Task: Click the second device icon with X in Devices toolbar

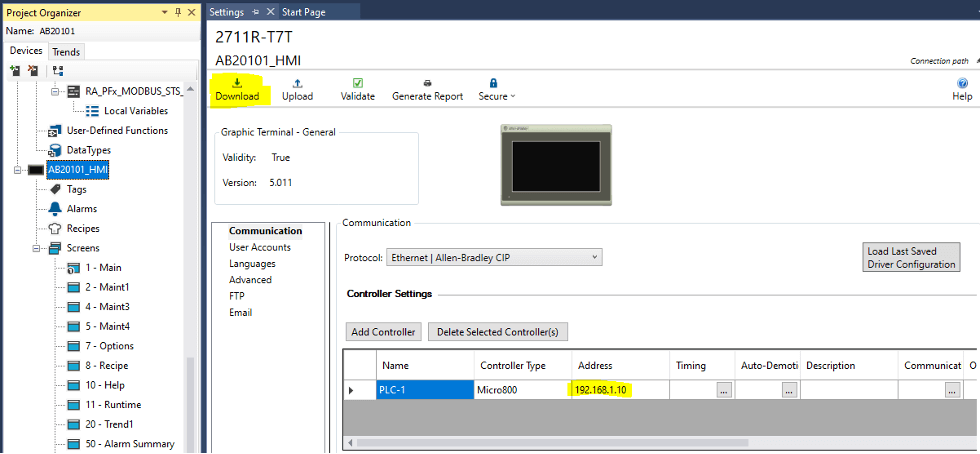Action: 33,71
